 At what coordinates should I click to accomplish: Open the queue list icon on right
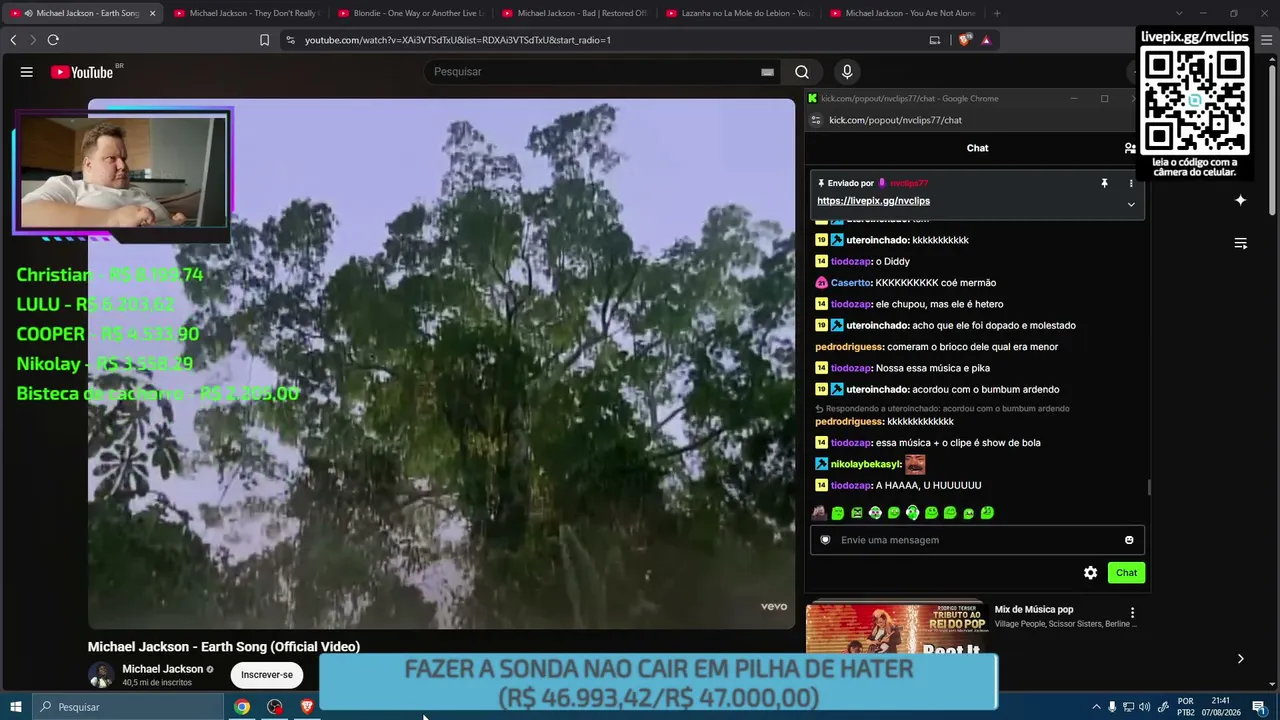[1240, 243]
